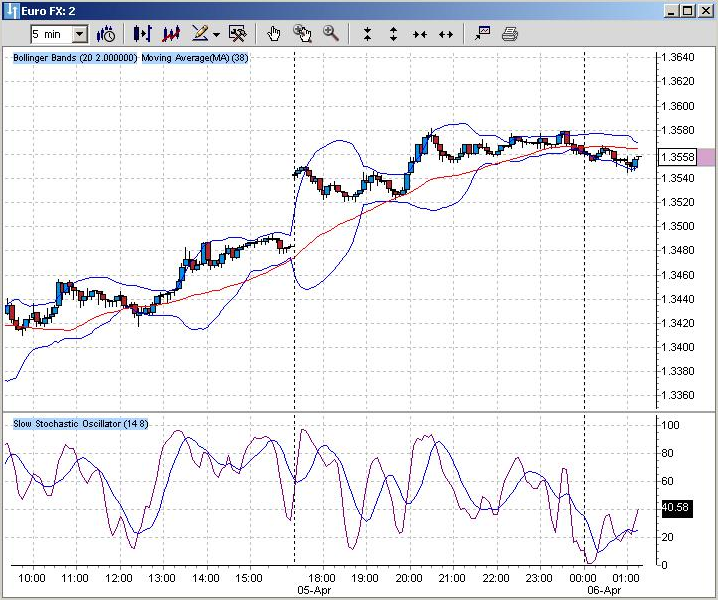Click the 05-Apr date label

(x=314, y=590)
